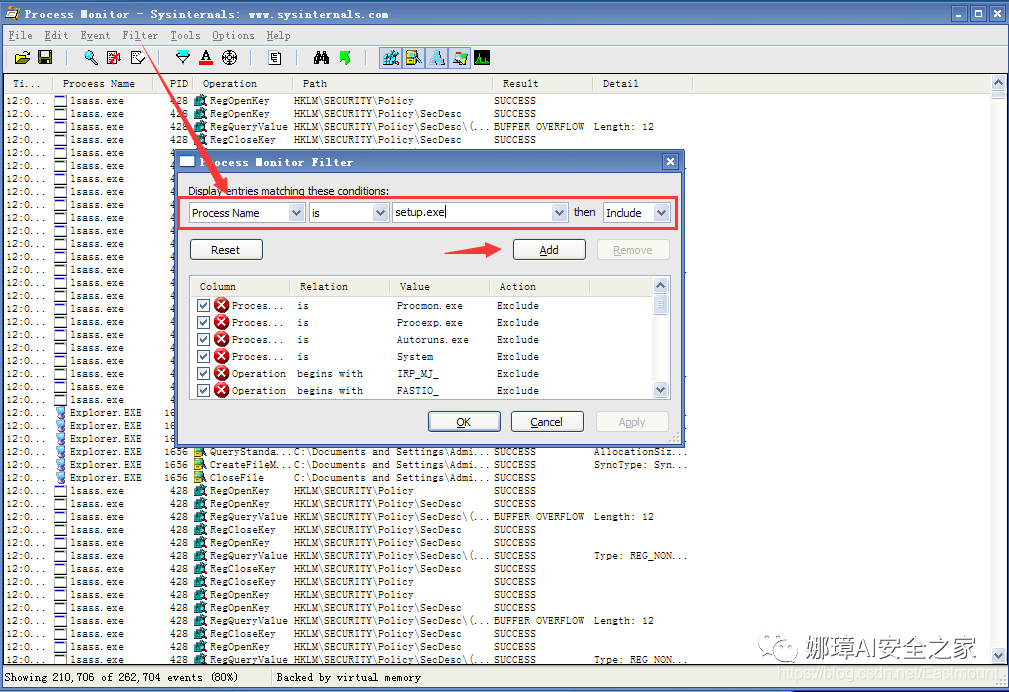1009x692 pixels.
Task: Click the Operation column header in main list
Action: [241, 84]
